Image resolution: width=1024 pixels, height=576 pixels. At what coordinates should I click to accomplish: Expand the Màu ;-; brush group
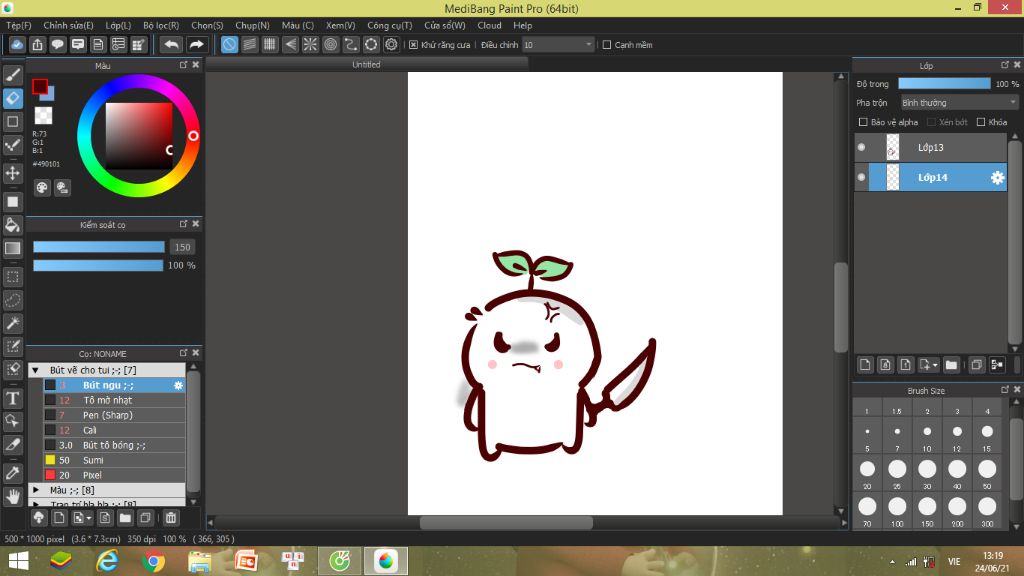[36, 490]
